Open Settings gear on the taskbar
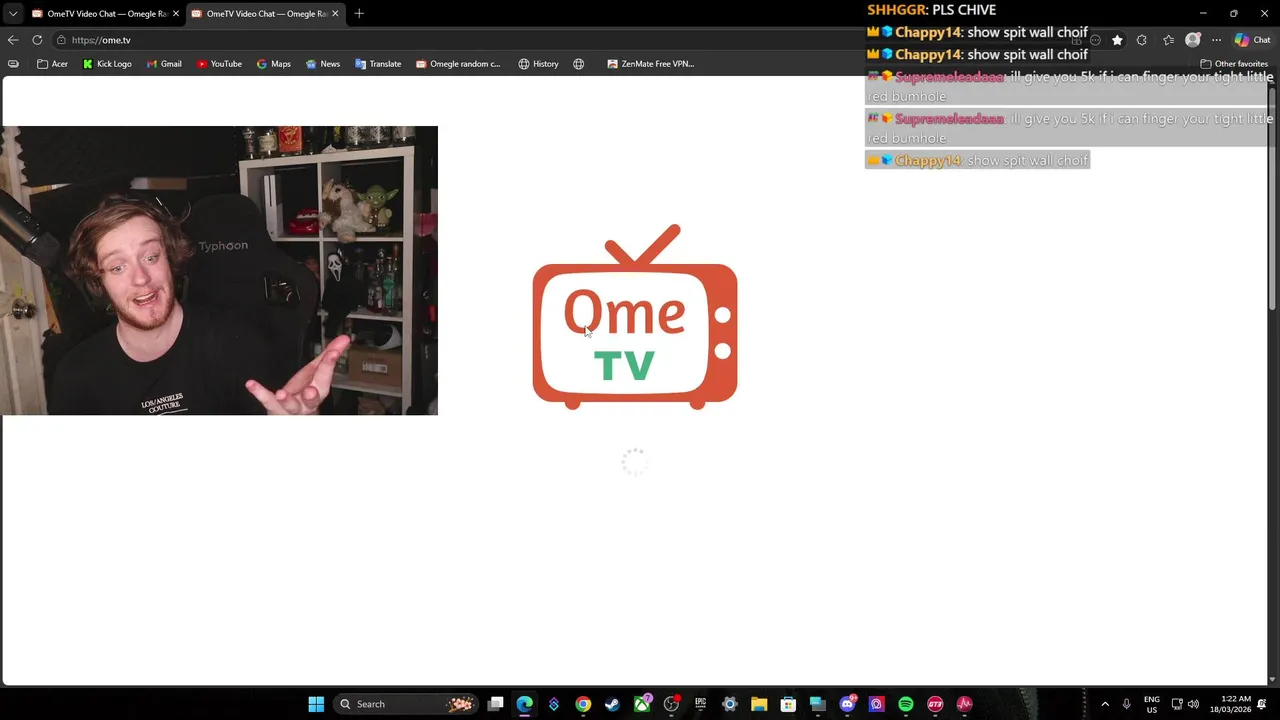1280x720 pixels. click(730, 704)
